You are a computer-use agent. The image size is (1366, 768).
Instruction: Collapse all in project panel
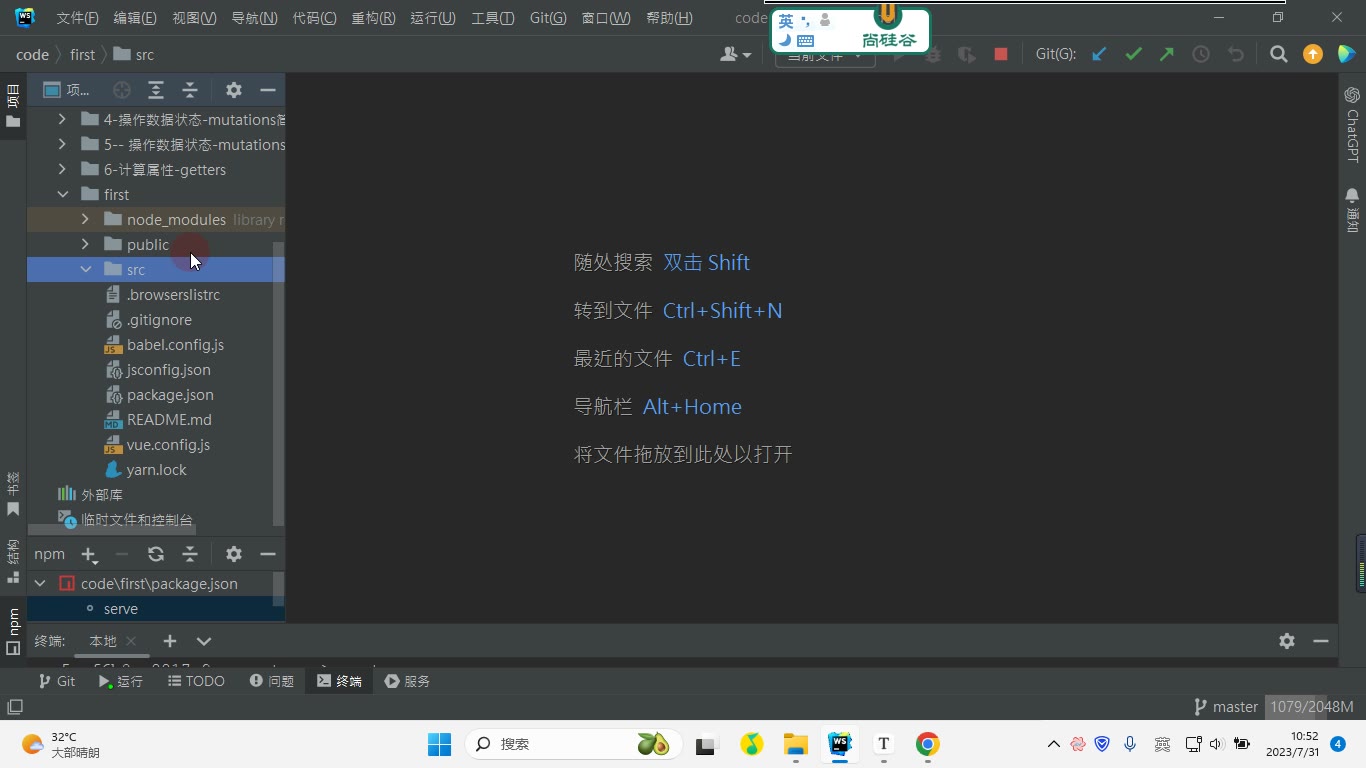[190, 90]
